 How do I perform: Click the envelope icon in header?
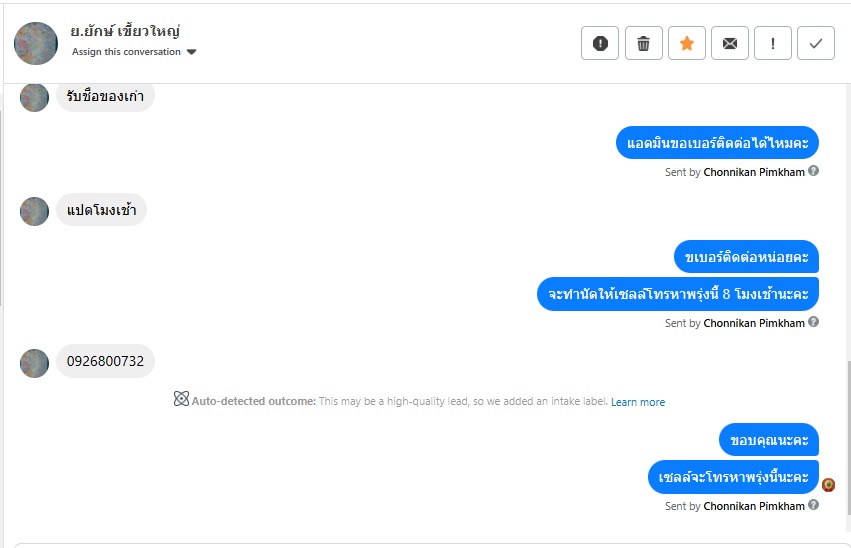pos(730,43)
